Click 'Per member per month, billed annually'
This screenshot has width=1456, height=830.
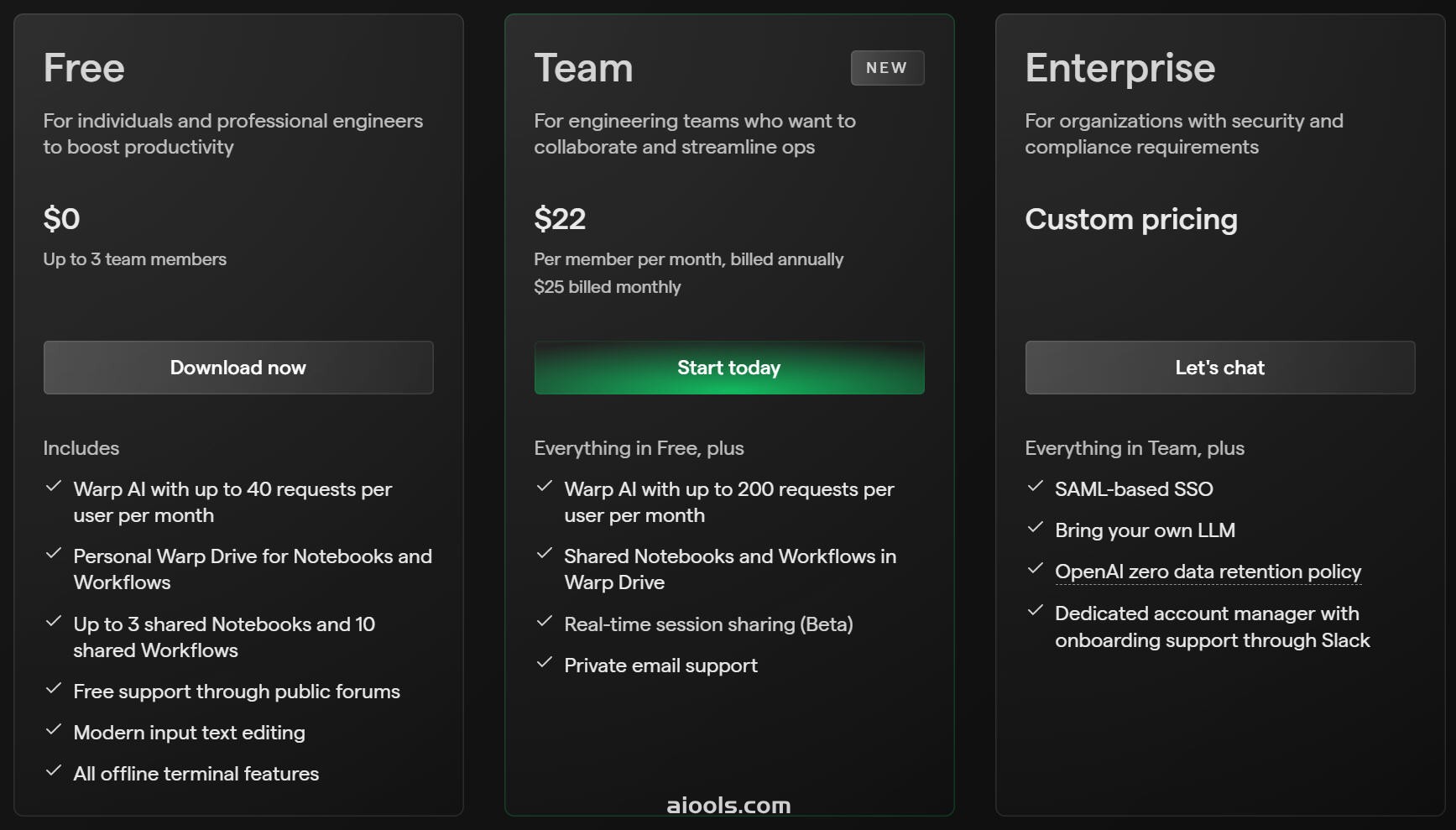[689, 259]
